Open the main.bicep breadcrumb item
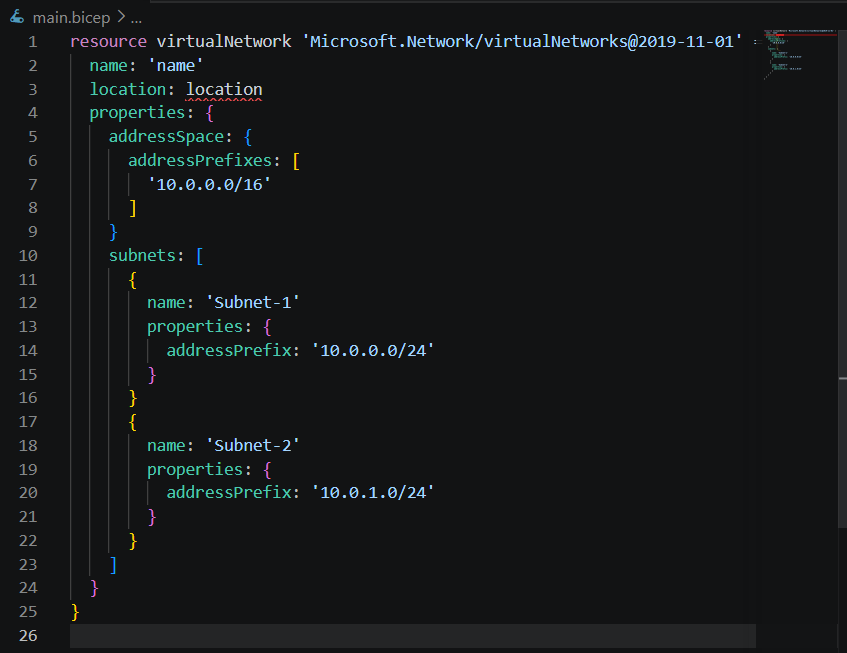The width and height of the screenshot is (847, 653). (x=70, y=17)
